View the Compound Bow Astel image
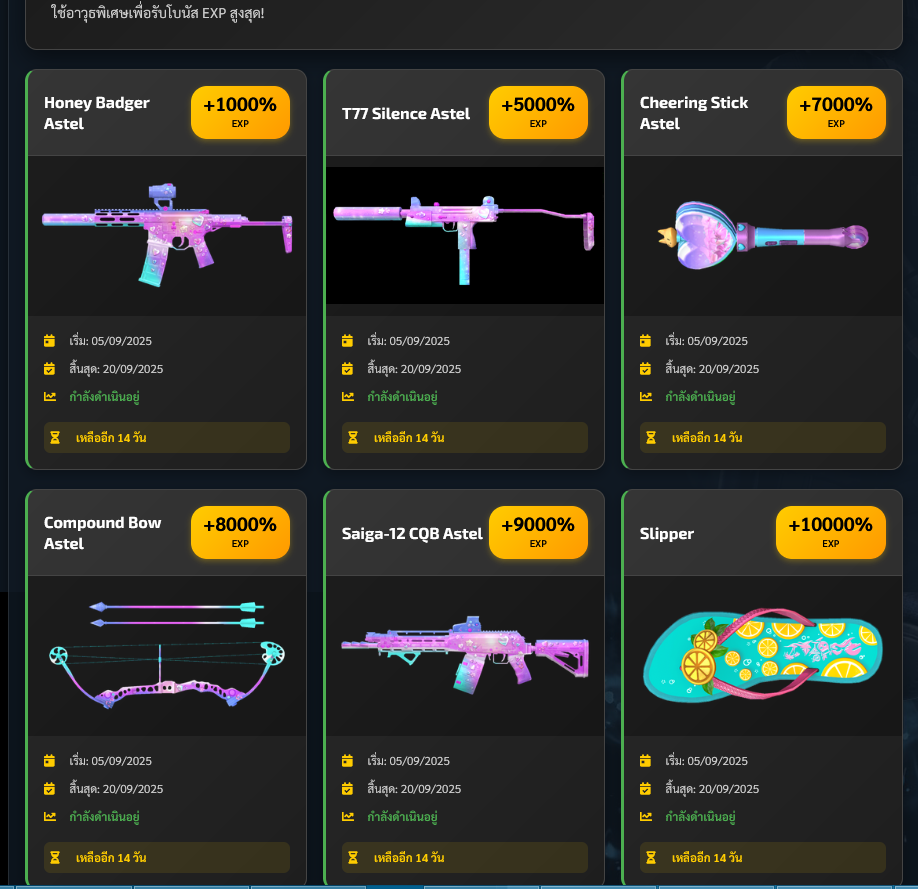This screenshot has width=918, height=889. tap(167, 655)
